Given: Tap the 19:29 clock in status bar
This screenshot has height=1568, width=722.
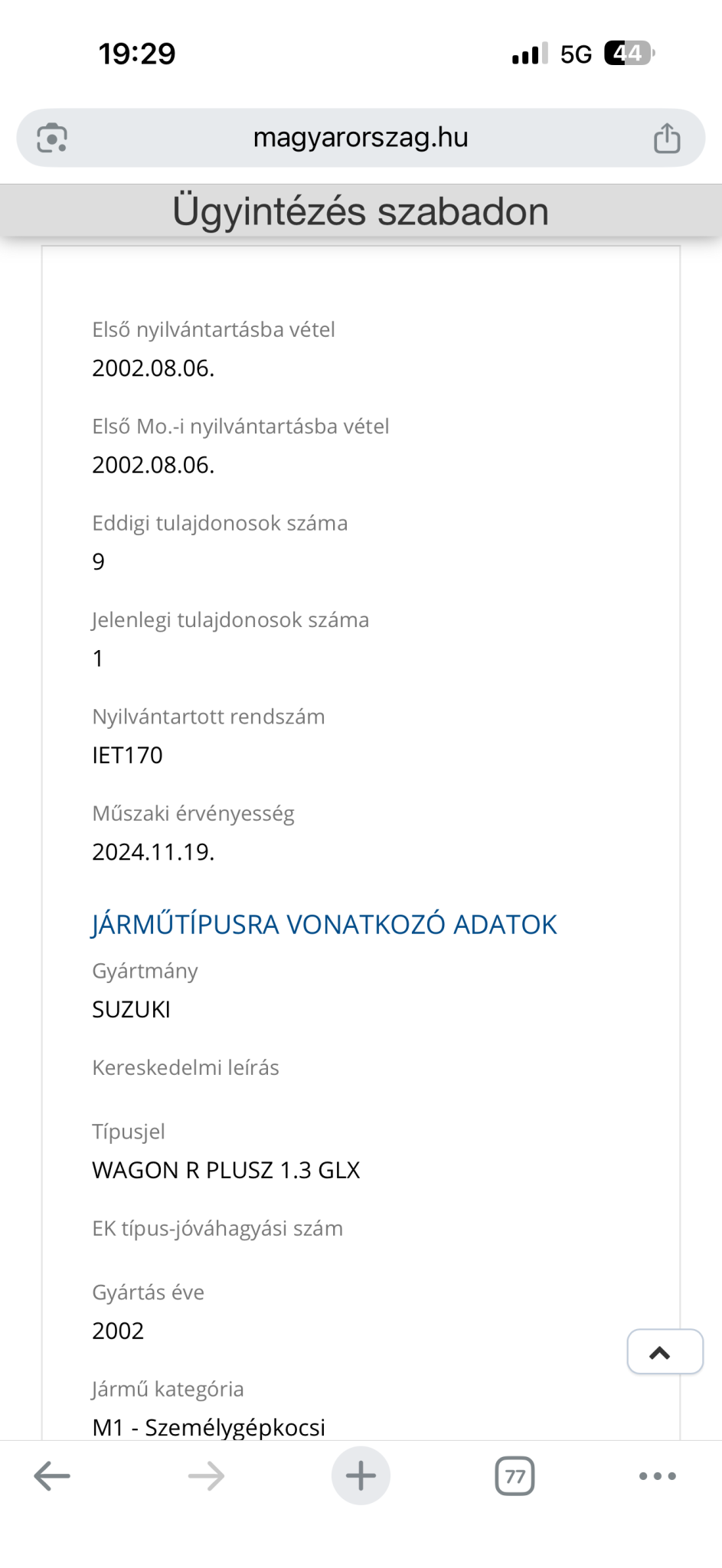Looking at the screenshot, I should (137, 54).
